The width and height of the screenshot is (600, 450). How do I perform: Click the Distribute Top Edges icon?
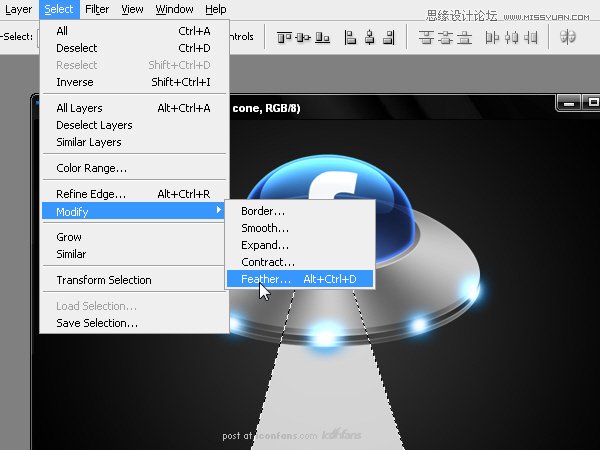click(x=425, y=38)
